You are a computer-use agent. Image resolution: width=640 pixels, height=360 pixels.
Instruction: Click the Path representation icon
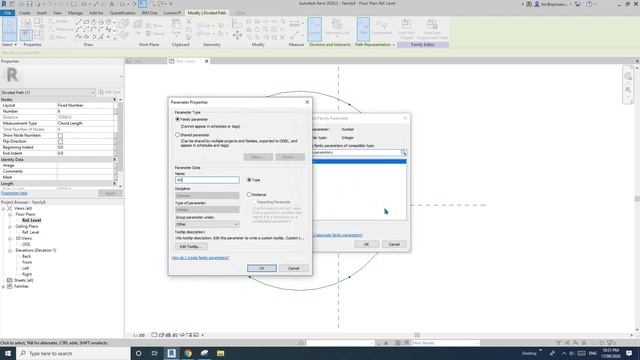click(363, 29)
